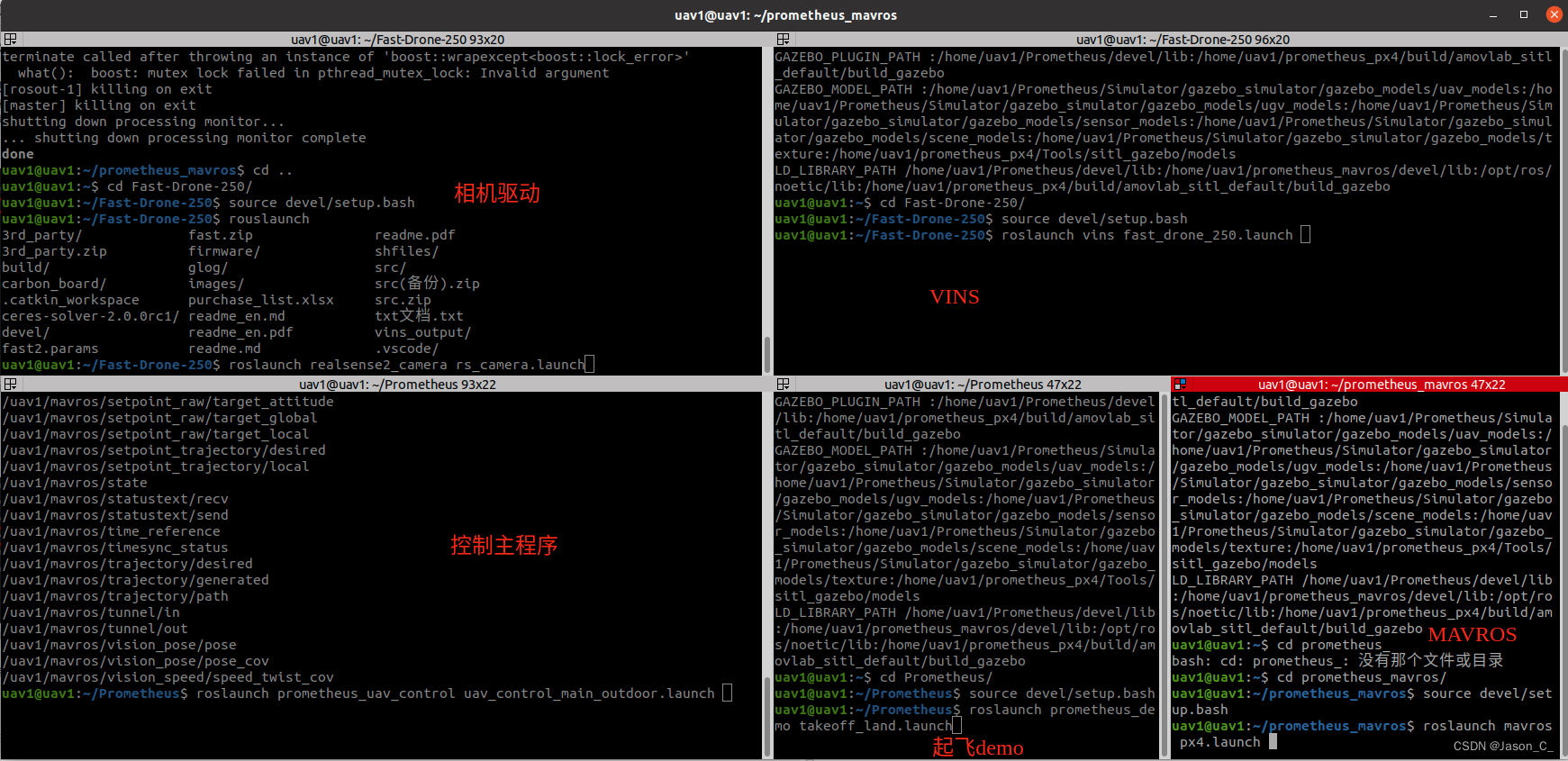
Task: Click the purchase_list.xlsx entry
Action: pos(261,300)
